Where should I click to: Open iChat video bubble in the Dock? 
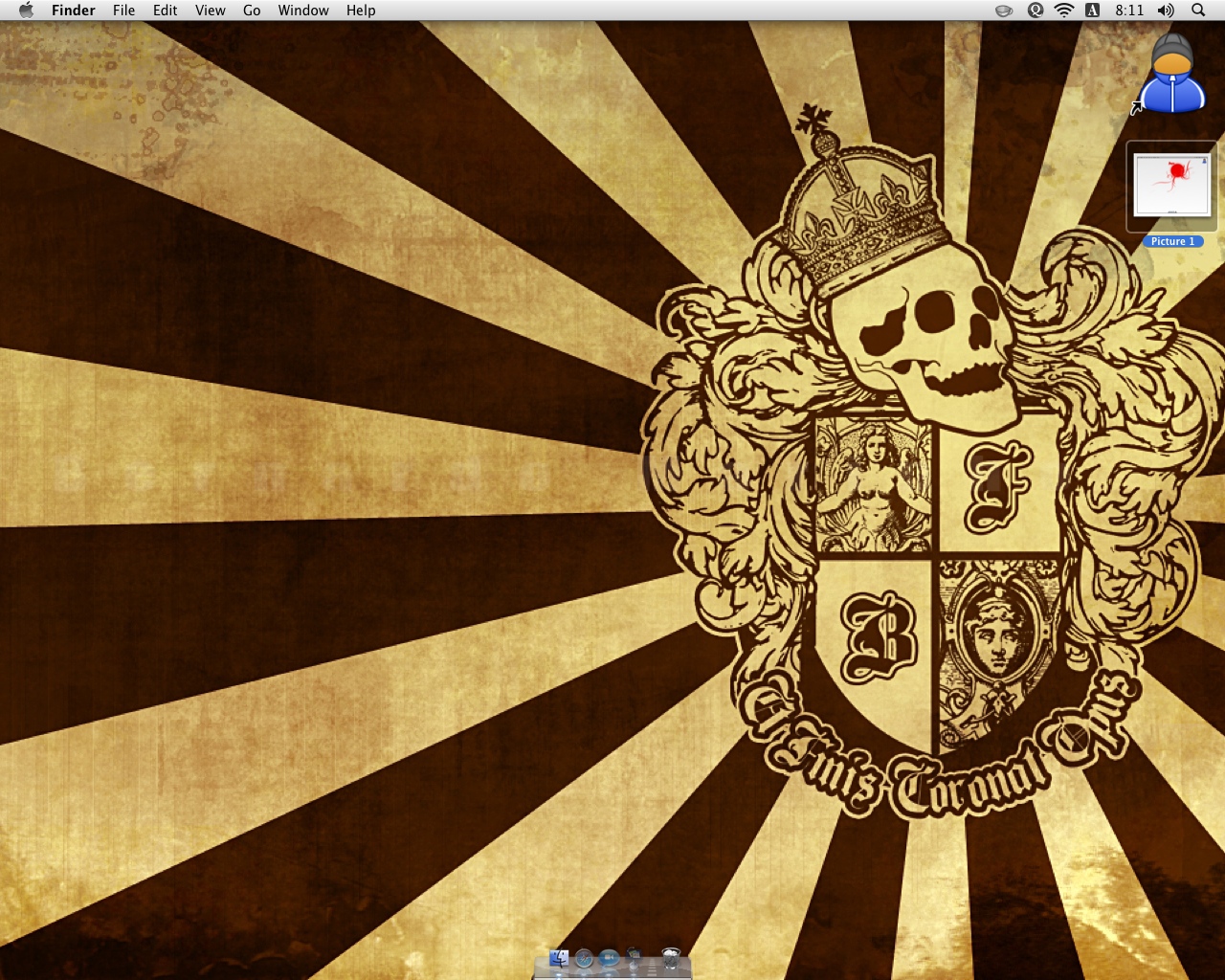609,959
